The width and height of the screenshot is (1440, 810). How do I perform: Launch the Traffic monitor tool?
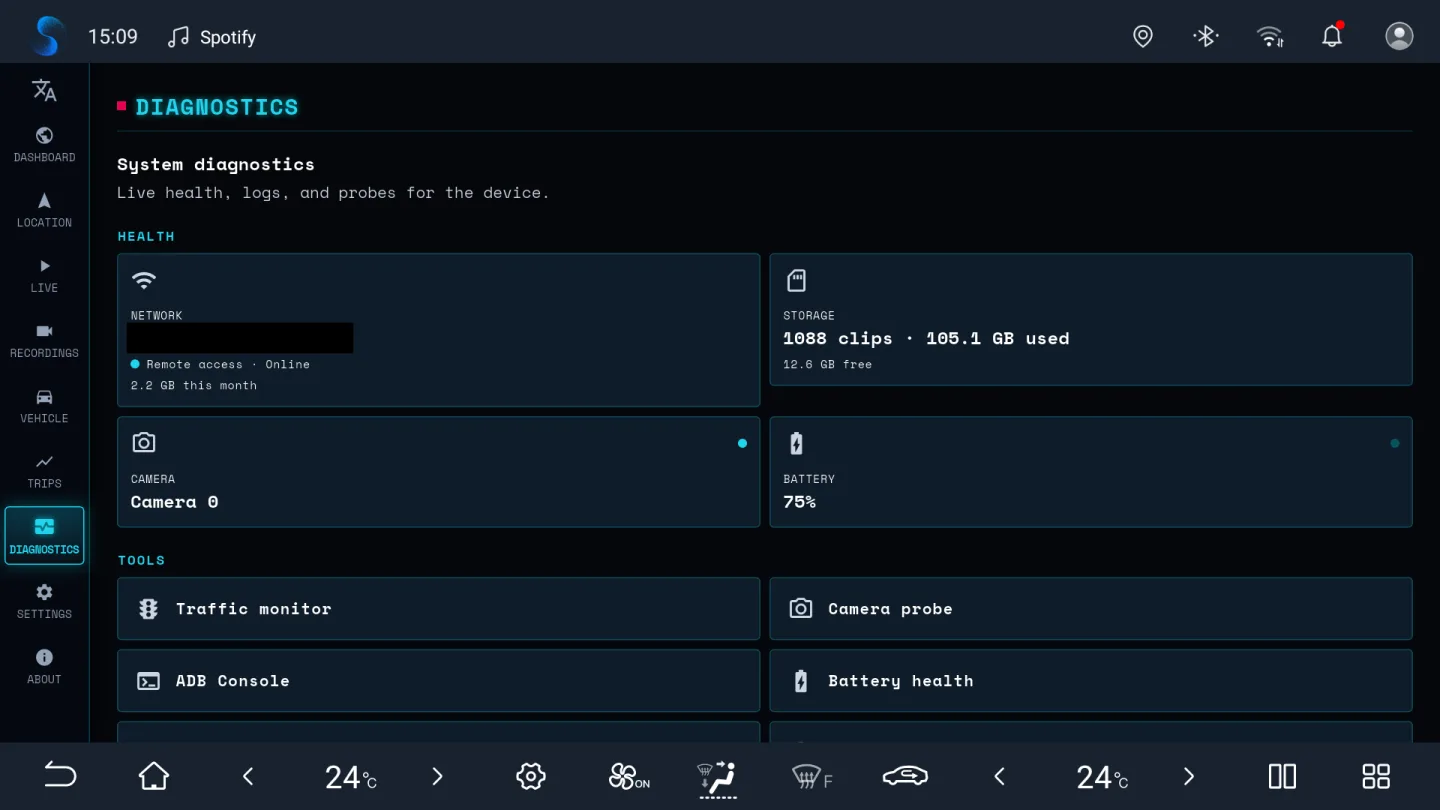pyautogui.click(x=438, y=608)
